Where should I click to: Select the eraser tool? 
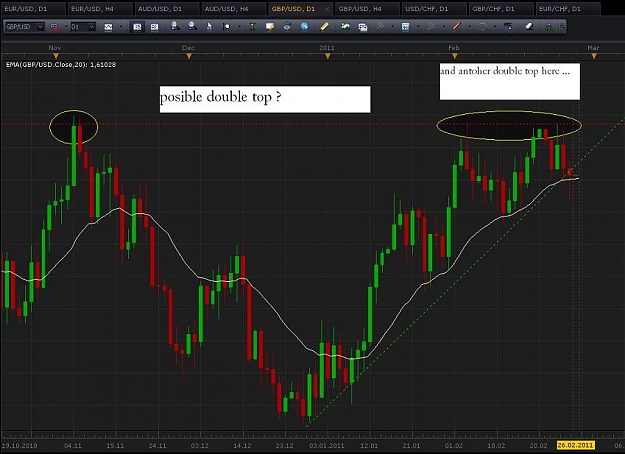click(529, 27)
